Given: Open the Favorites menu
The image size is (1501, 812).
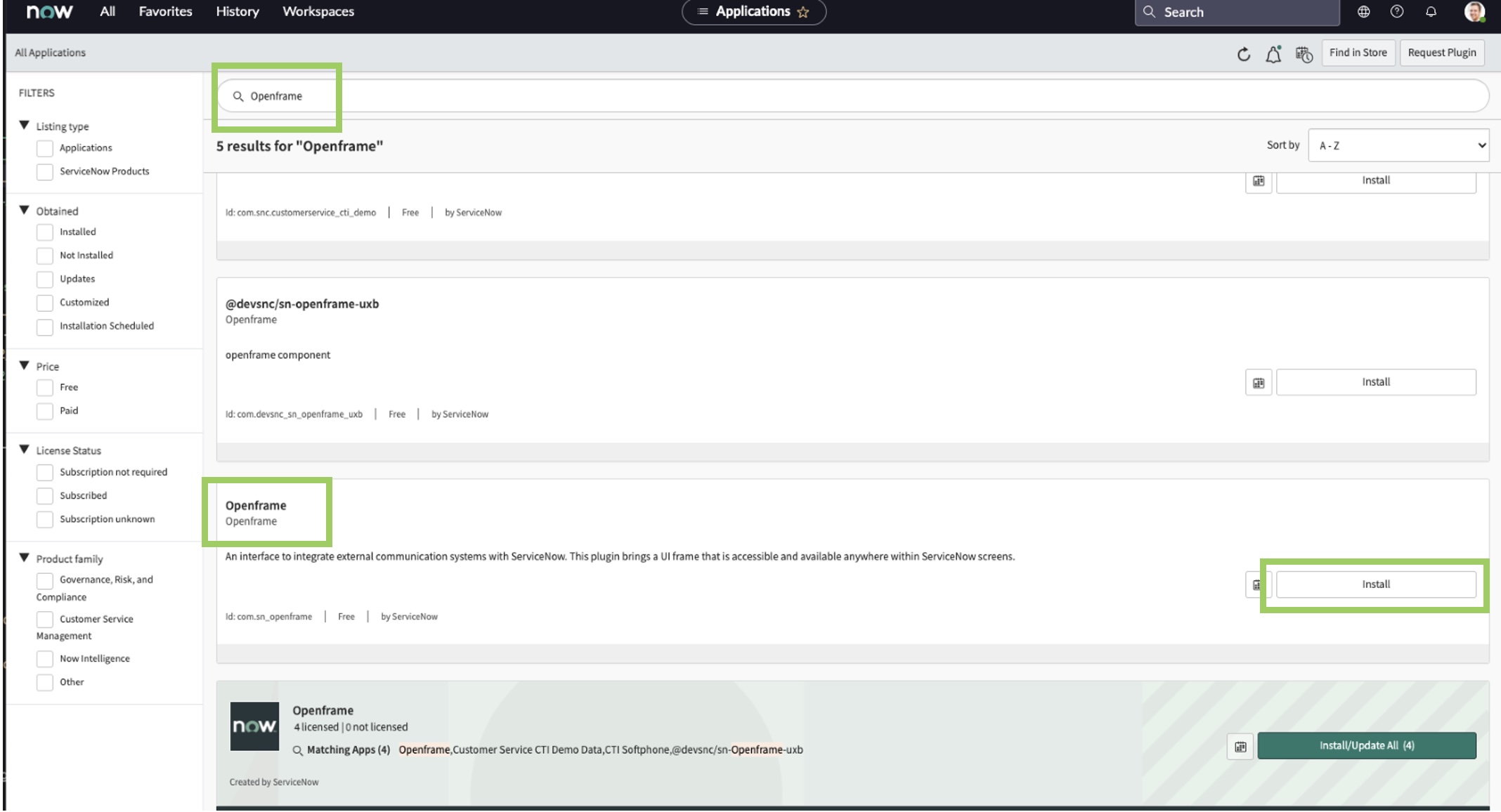Looking at the screenshot, I should coord(165,11).
